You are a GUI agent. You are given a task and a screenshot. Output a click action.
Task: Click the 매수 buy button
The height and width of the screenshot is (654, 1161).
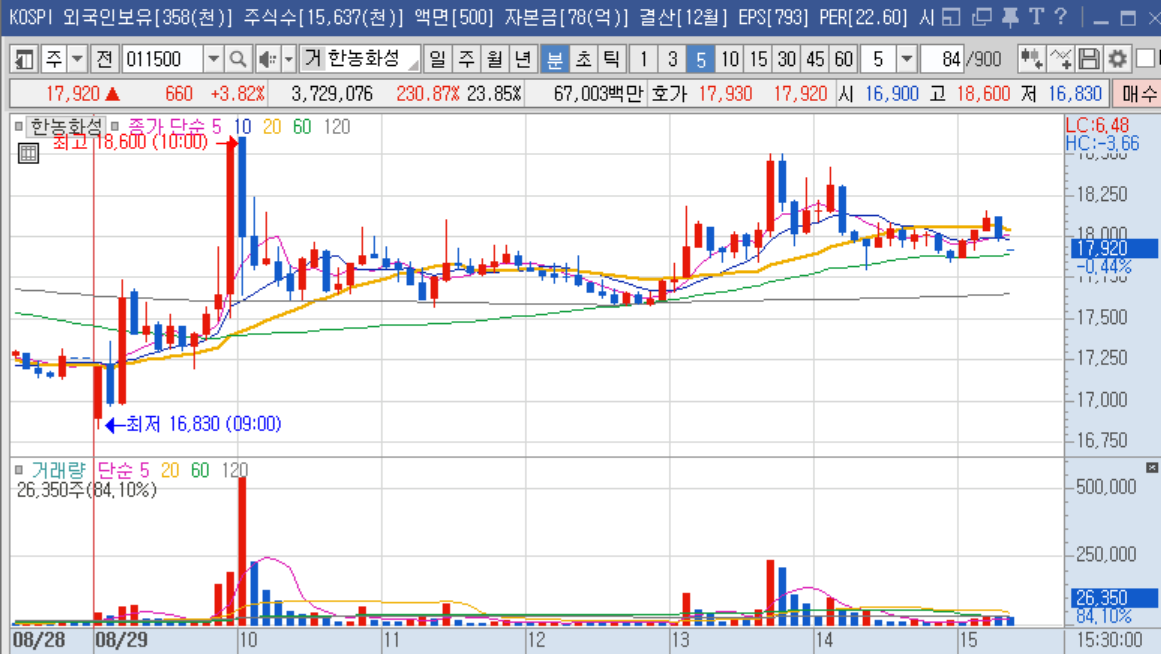pos(1137,93)
